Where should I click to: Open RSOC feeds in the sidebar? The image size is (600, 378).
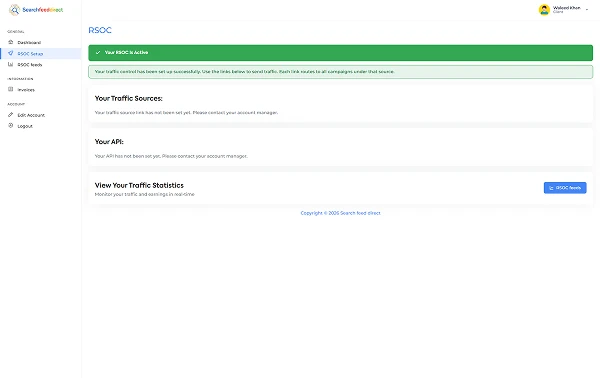[41, 65]
